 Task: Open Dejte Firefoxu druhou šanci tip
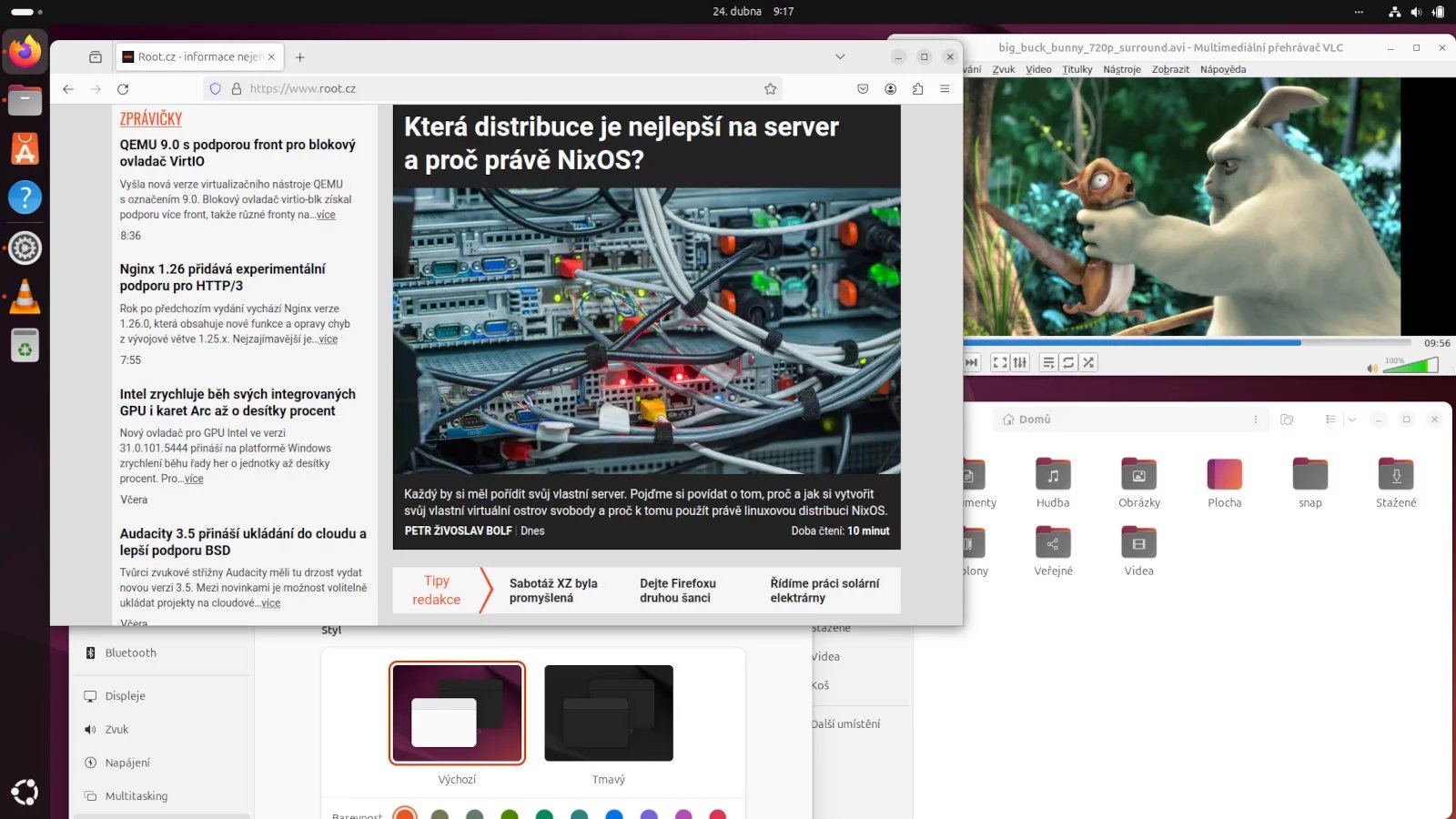click(x=678, y=591)
